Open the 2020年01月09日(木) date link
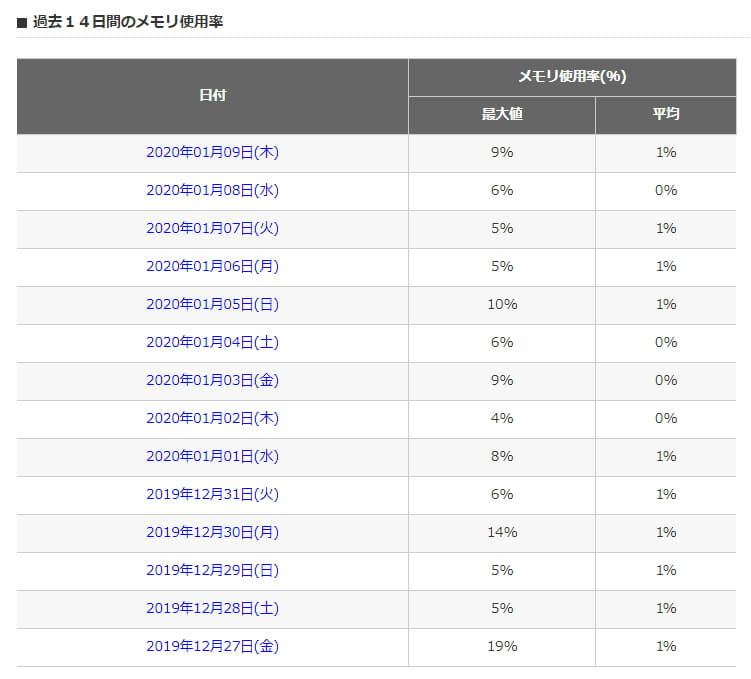This screenshot has width=751, height=679. coord(212,152)
